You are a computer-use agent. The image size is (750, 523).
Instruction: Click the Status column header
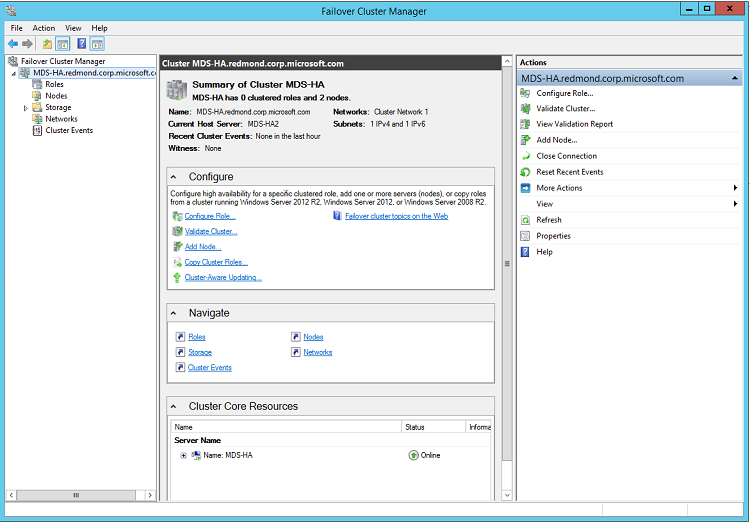point(433,427)
